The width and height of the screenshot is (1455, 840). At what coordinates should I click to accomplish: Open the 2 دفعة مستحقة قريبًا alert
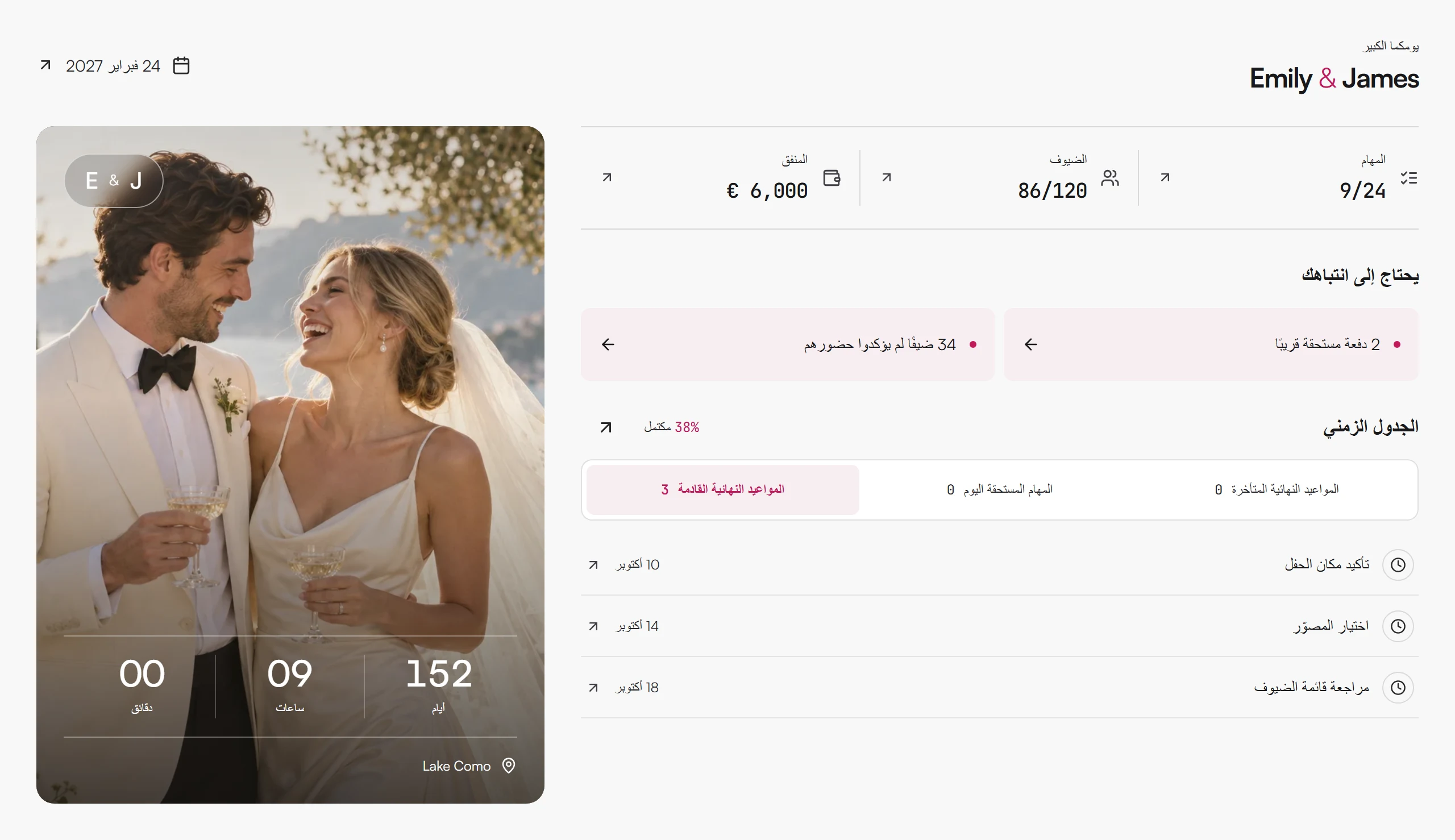point(1211,344)
